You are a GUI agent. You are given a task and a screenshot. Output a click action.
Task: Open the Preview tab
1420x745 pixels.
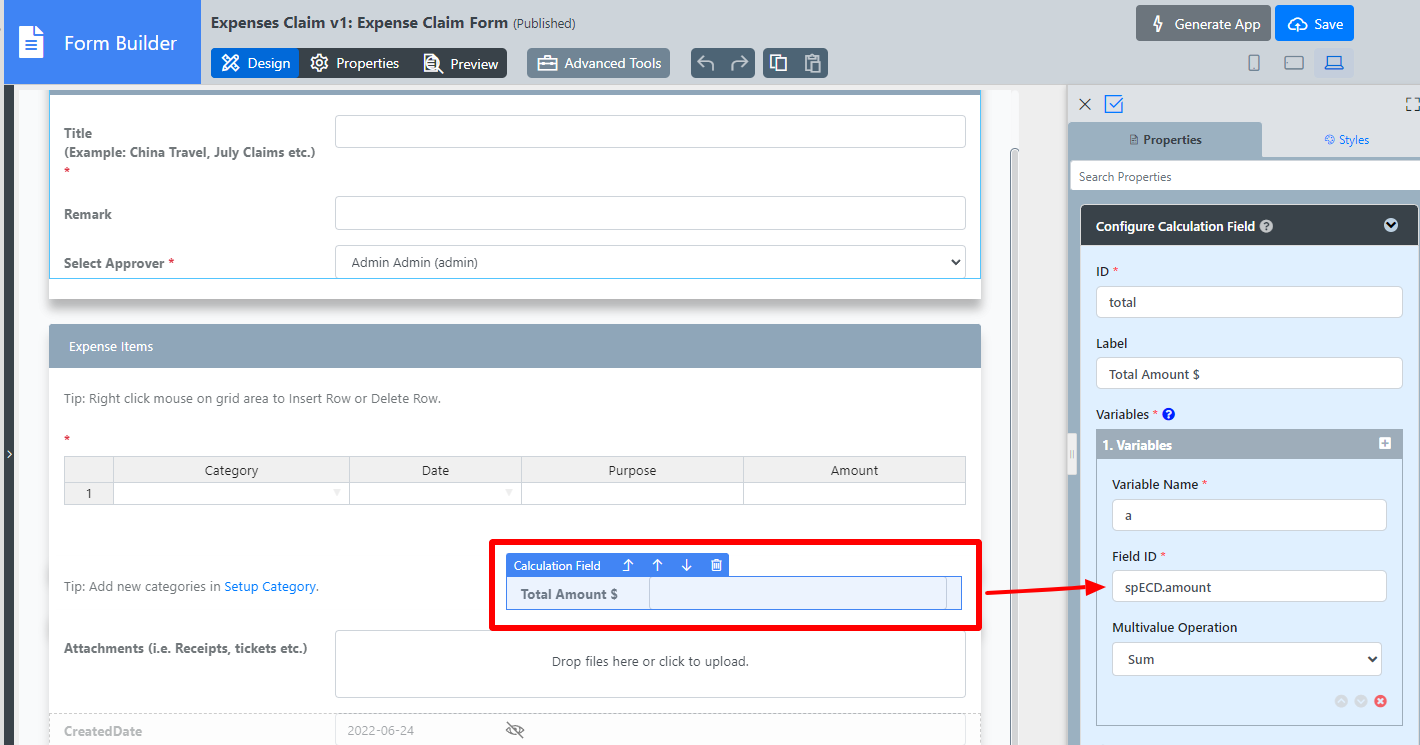click(x=461, y=63)
